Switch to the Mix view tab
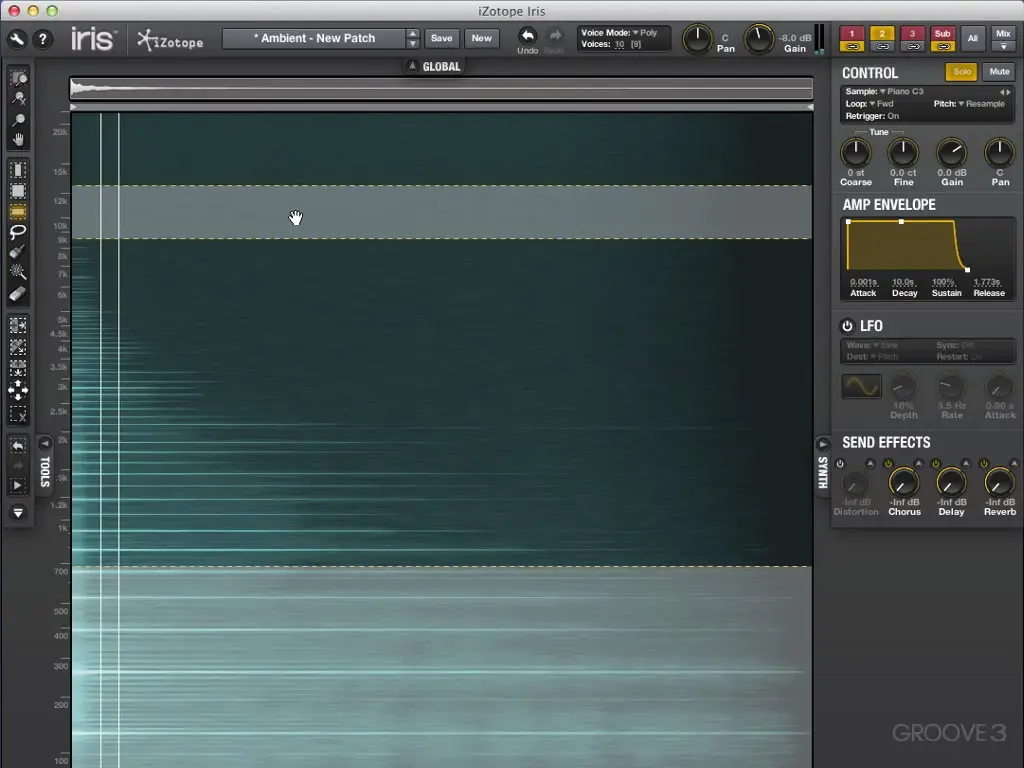The height and width of the screenshot is (768, 1024). point(1003,34)
